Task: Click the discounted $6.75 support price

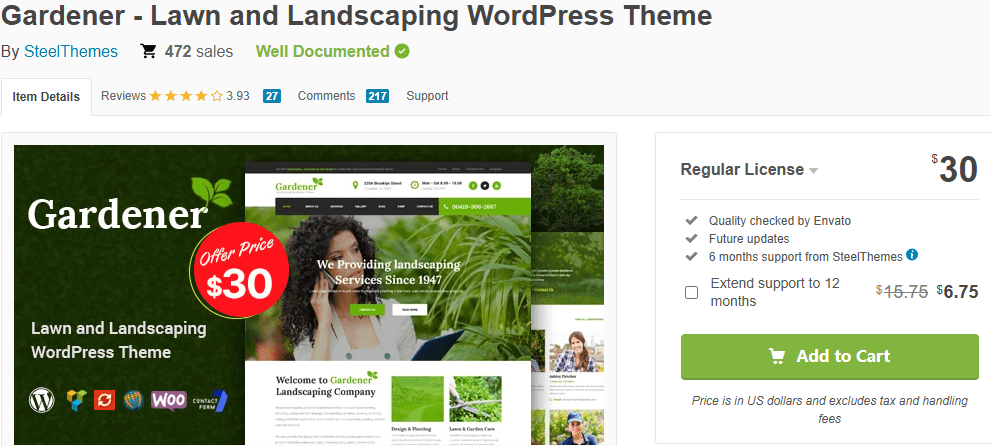Action: tap(957, 291)
